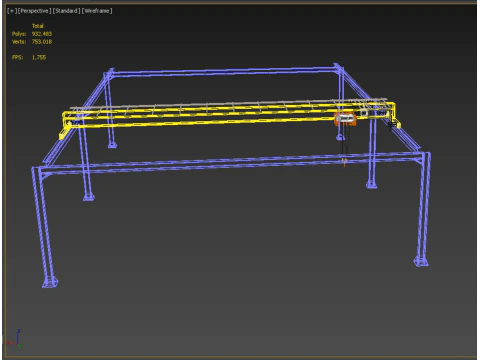Select the orange hoist trolley
480x360 pixels.
click(x=345, y=119)
